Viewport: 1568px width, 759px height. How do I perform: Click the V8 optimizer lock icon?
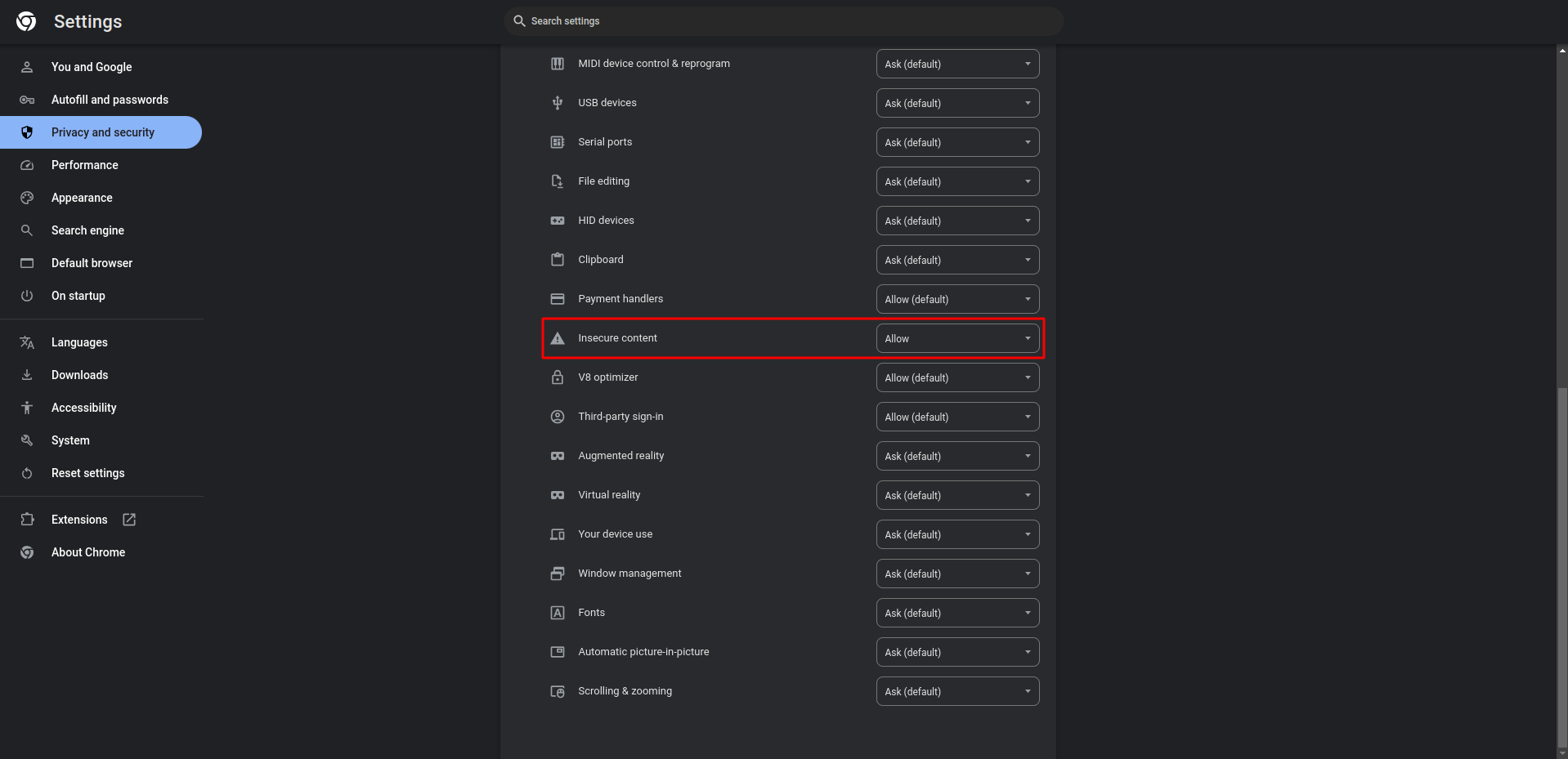(558, 377)
